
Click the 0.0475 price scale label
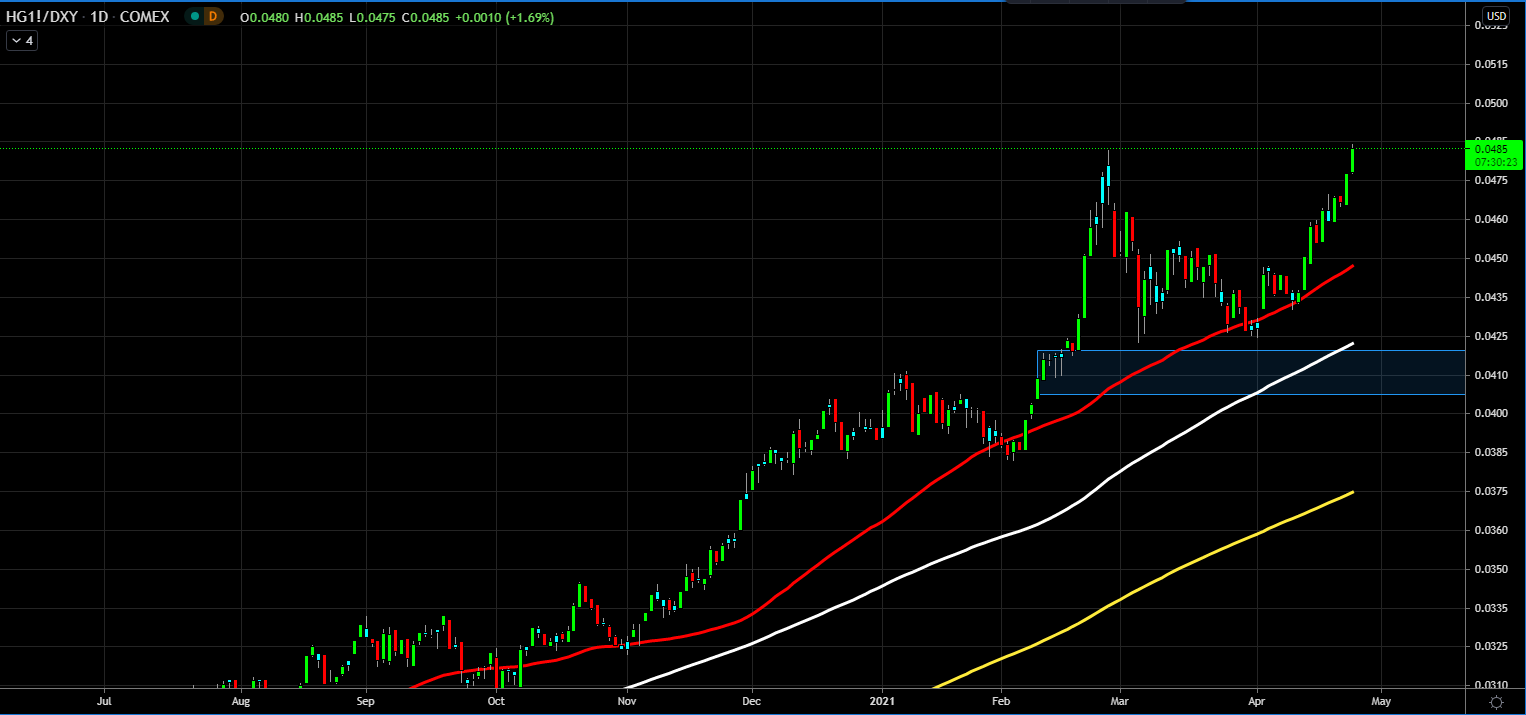pos(1491,181)
